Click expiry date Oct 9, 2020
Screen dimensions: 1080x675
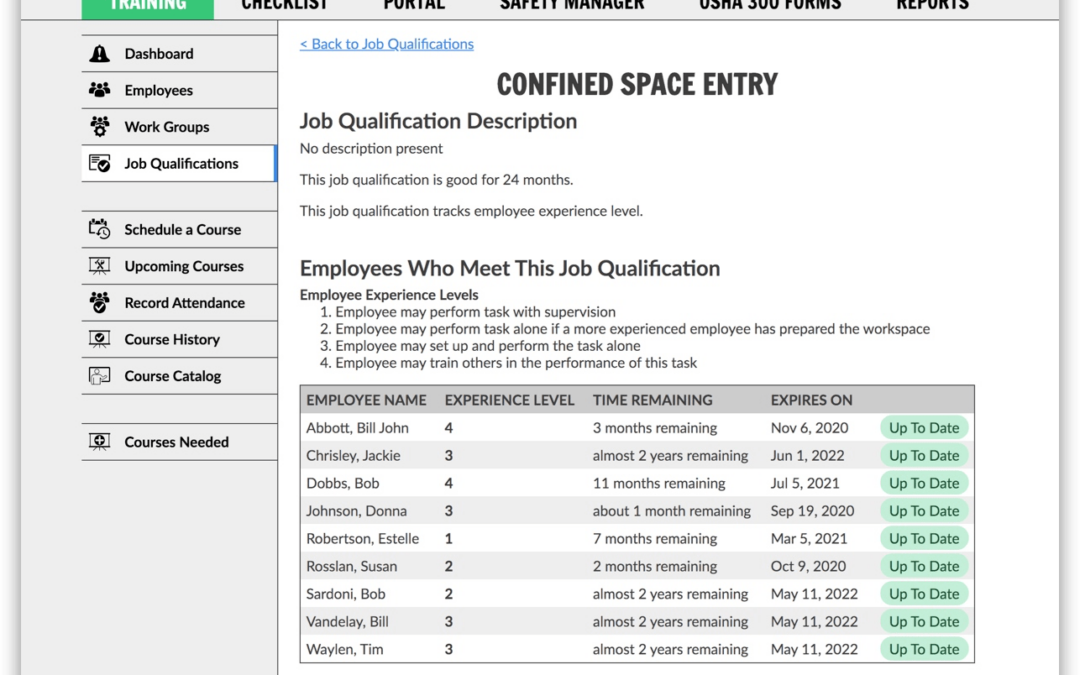coord(809,566)
